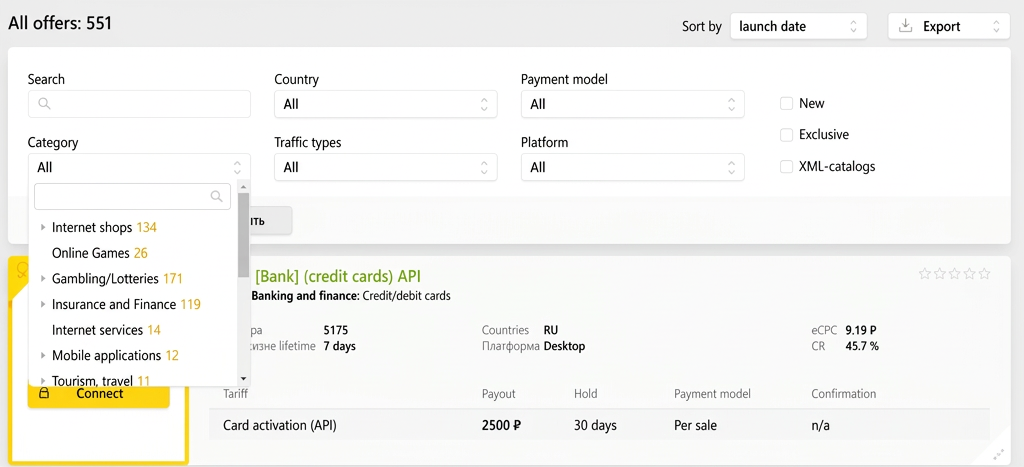
Task: Select Insurance and Finance category
Action: coord(126,304)
